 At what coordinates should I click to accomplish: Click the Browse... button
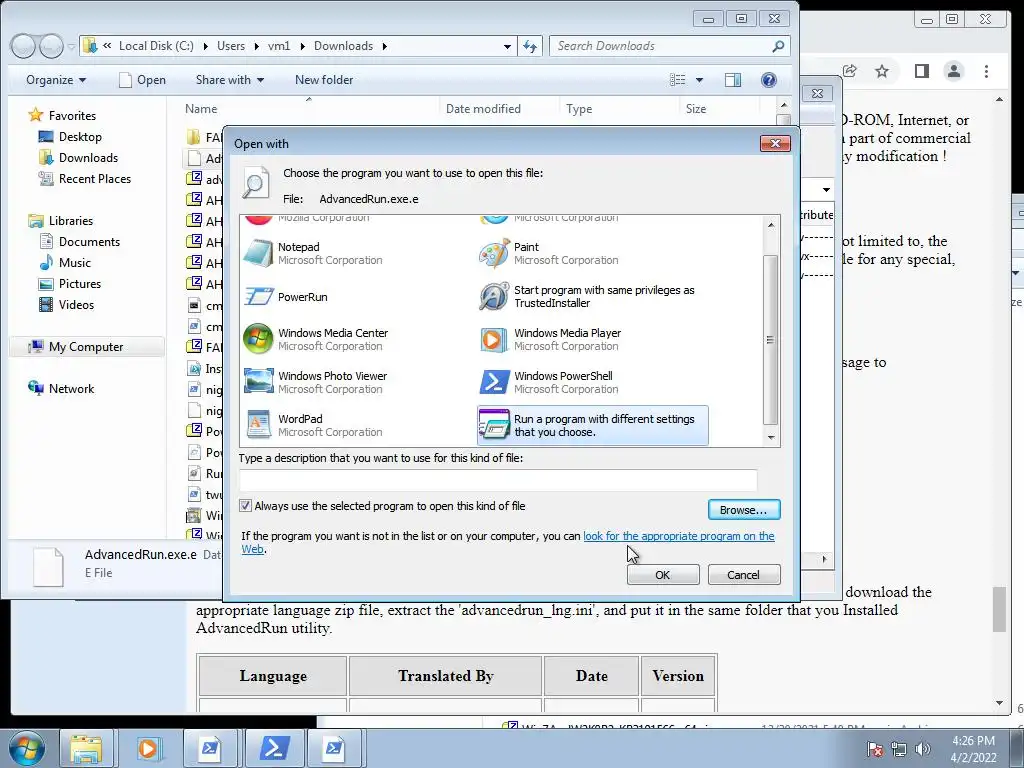click(744, 510)
